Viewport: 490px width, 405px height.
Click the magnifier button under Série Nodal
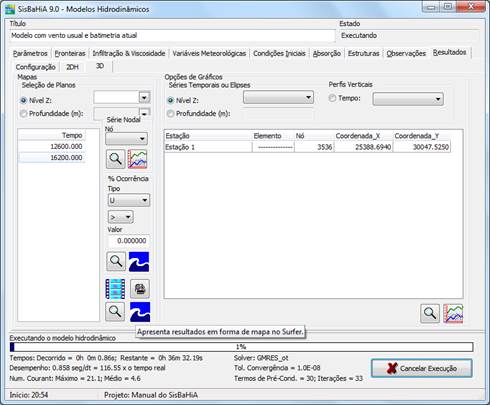pos(115,159)
